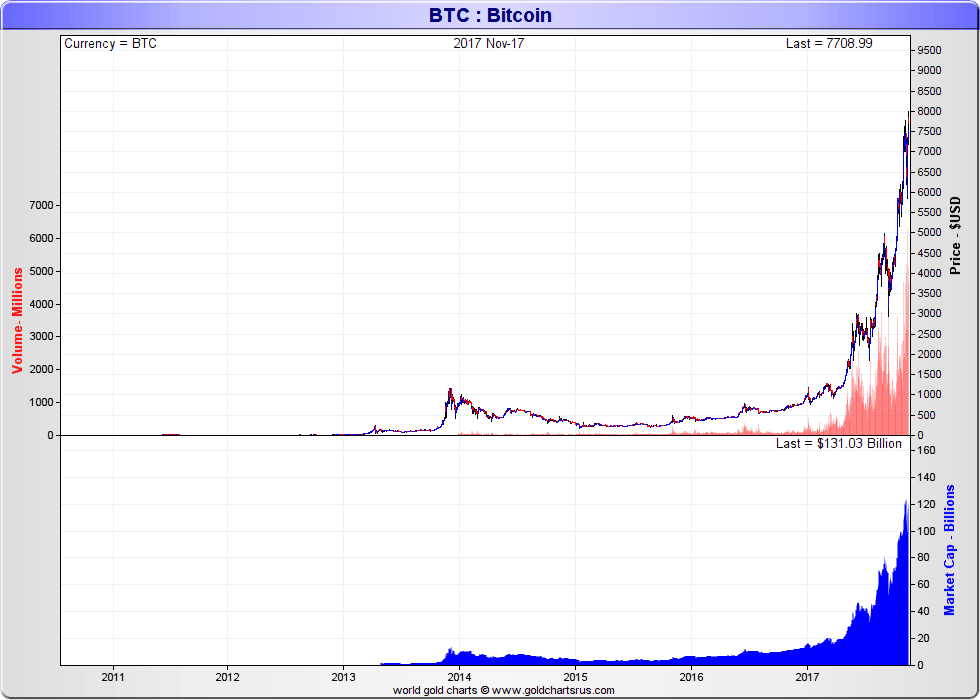Click the 2013 year label

point(343,676)
